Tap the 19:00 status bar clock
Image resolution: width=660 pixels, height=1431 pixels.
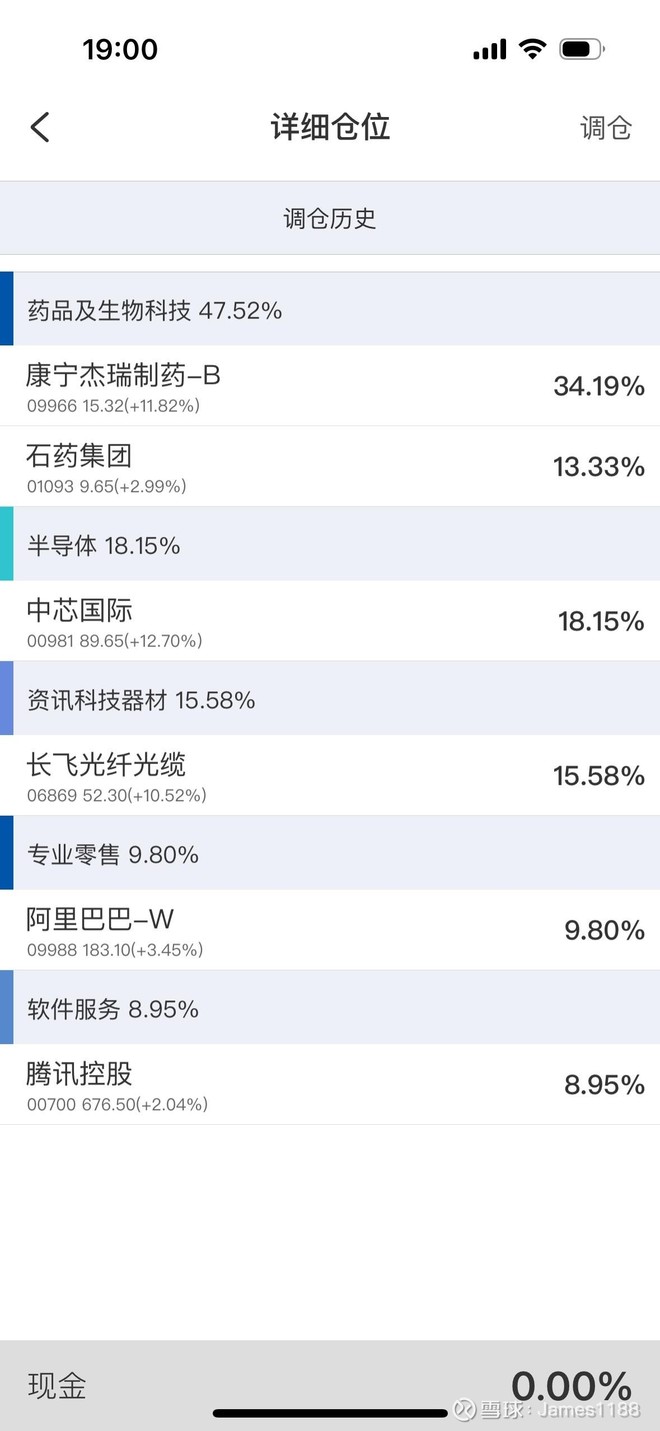click(120, 49)
